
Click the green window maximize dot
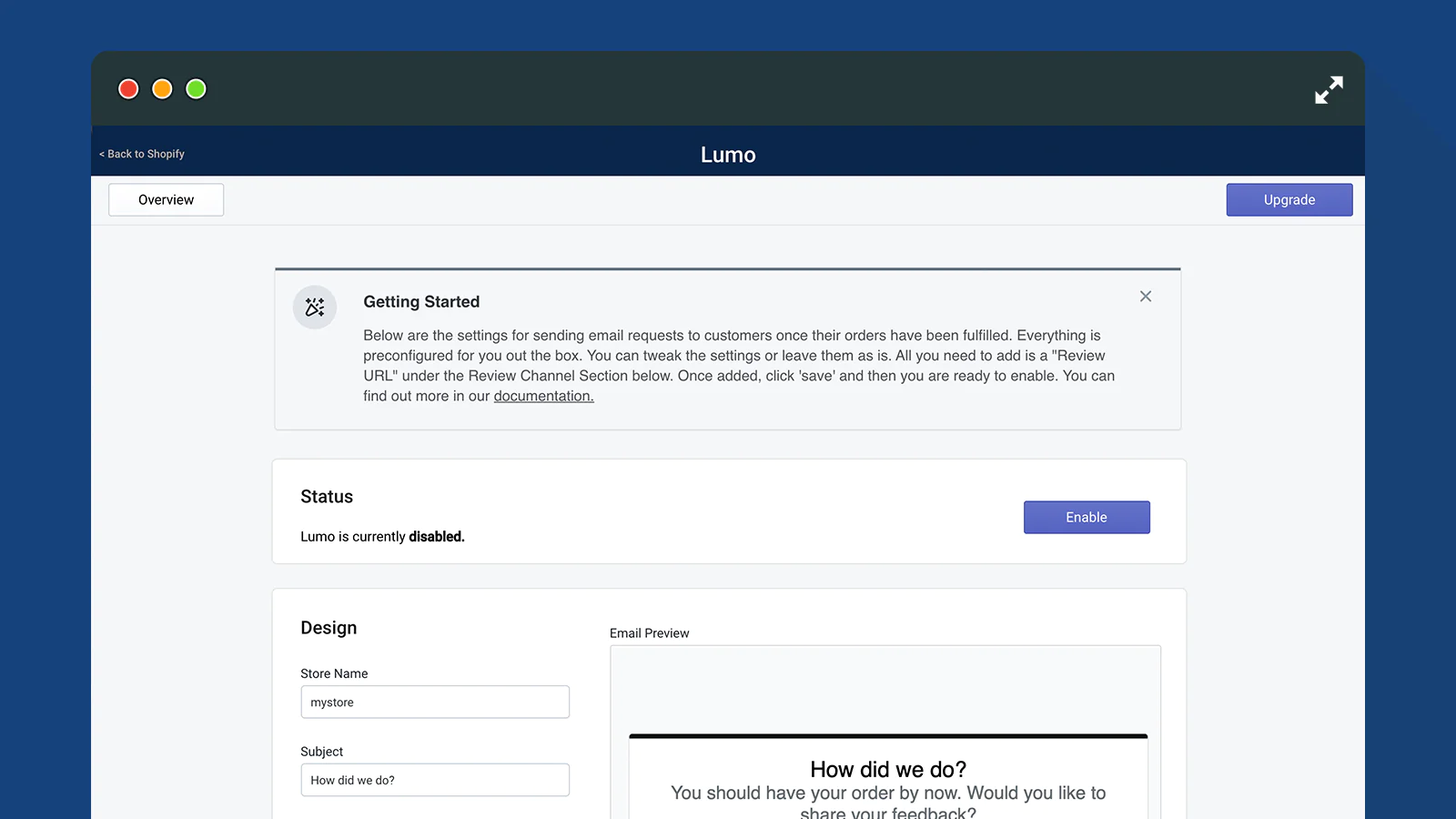point(196,89)
